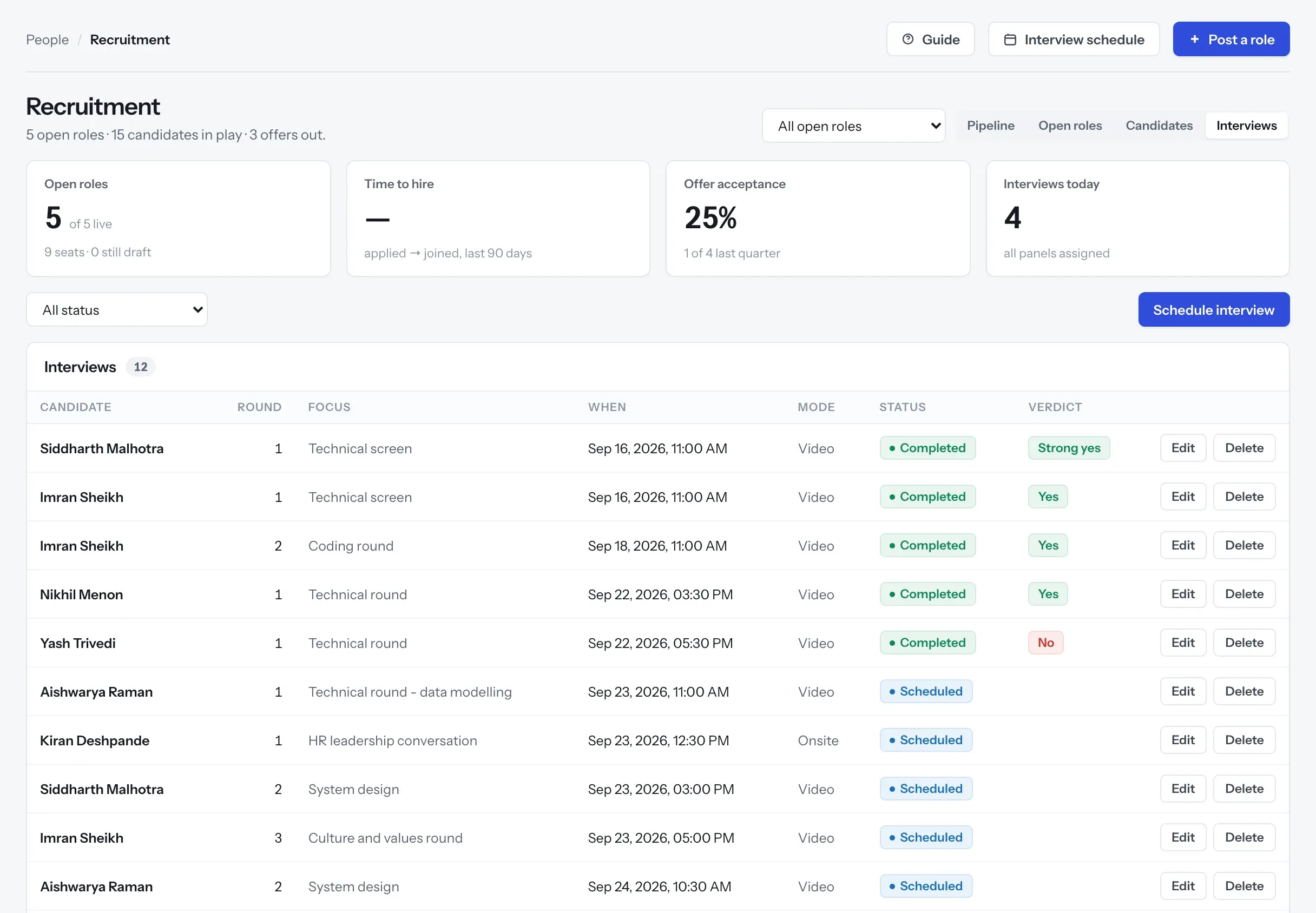1316x913 pixels.
Task: Delete Imran Sheikh's Culture and values round
Action: click(x=1244, y=837)
